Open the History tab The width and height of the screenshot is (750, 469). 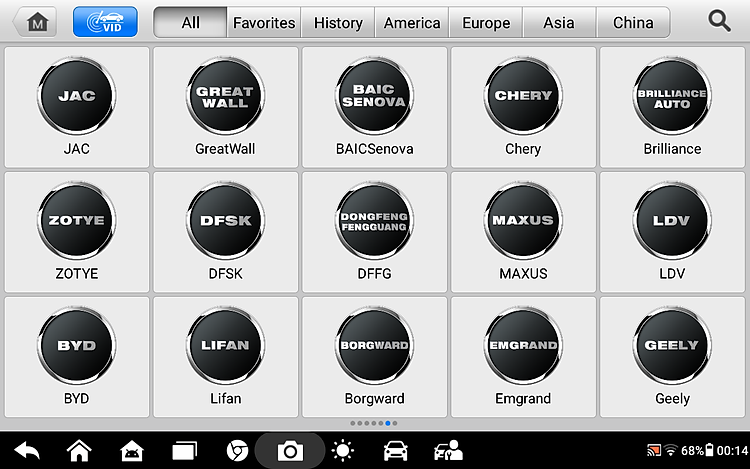(x=338, y=22)
